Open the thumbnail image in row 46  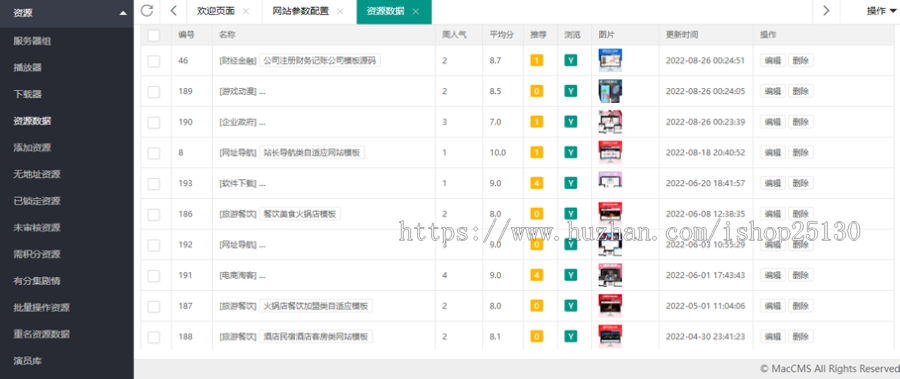coord(610,60)
